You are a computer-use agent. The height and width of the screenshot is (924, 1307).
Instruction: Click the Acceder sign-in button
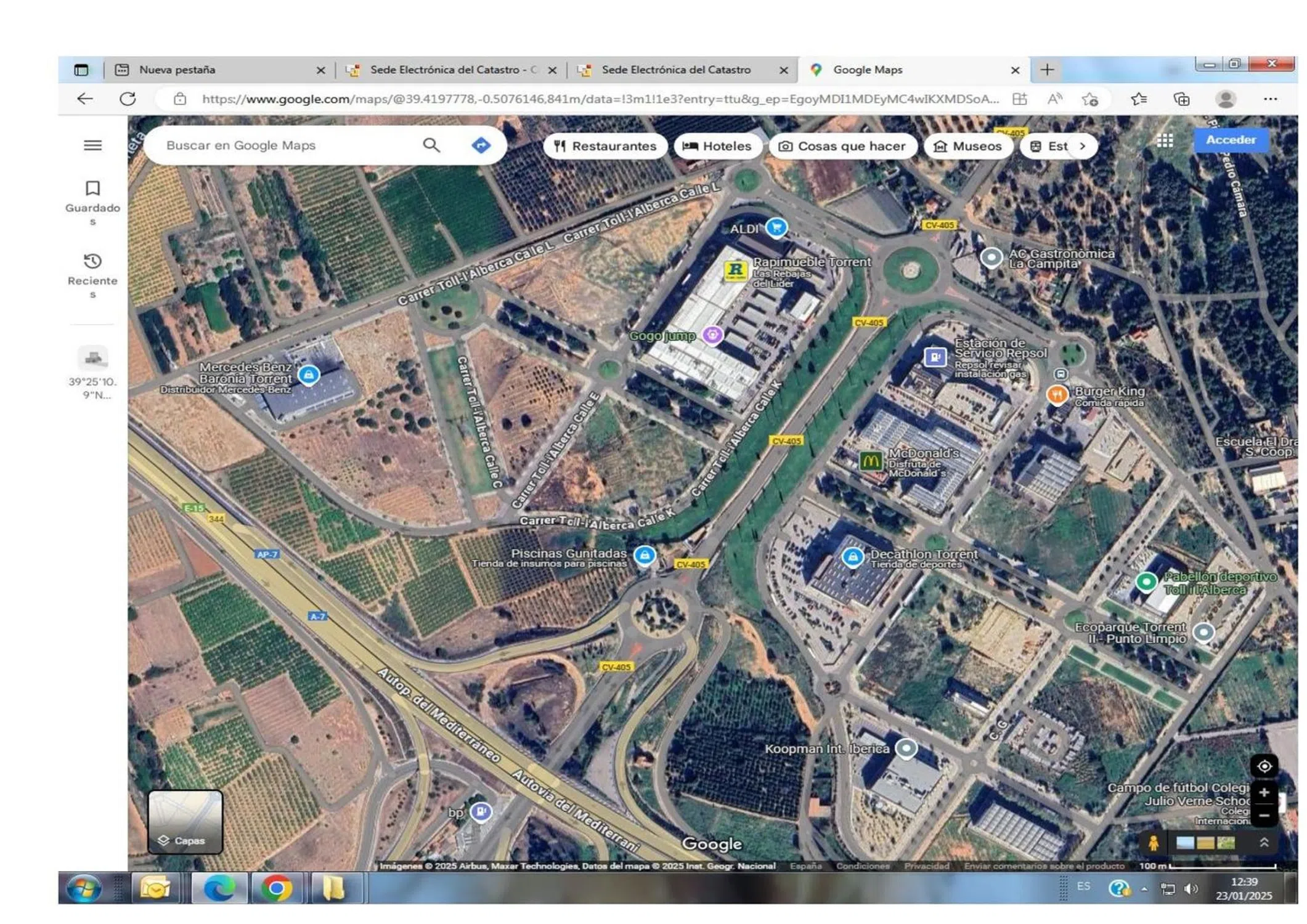click(x=1230, y=140)
